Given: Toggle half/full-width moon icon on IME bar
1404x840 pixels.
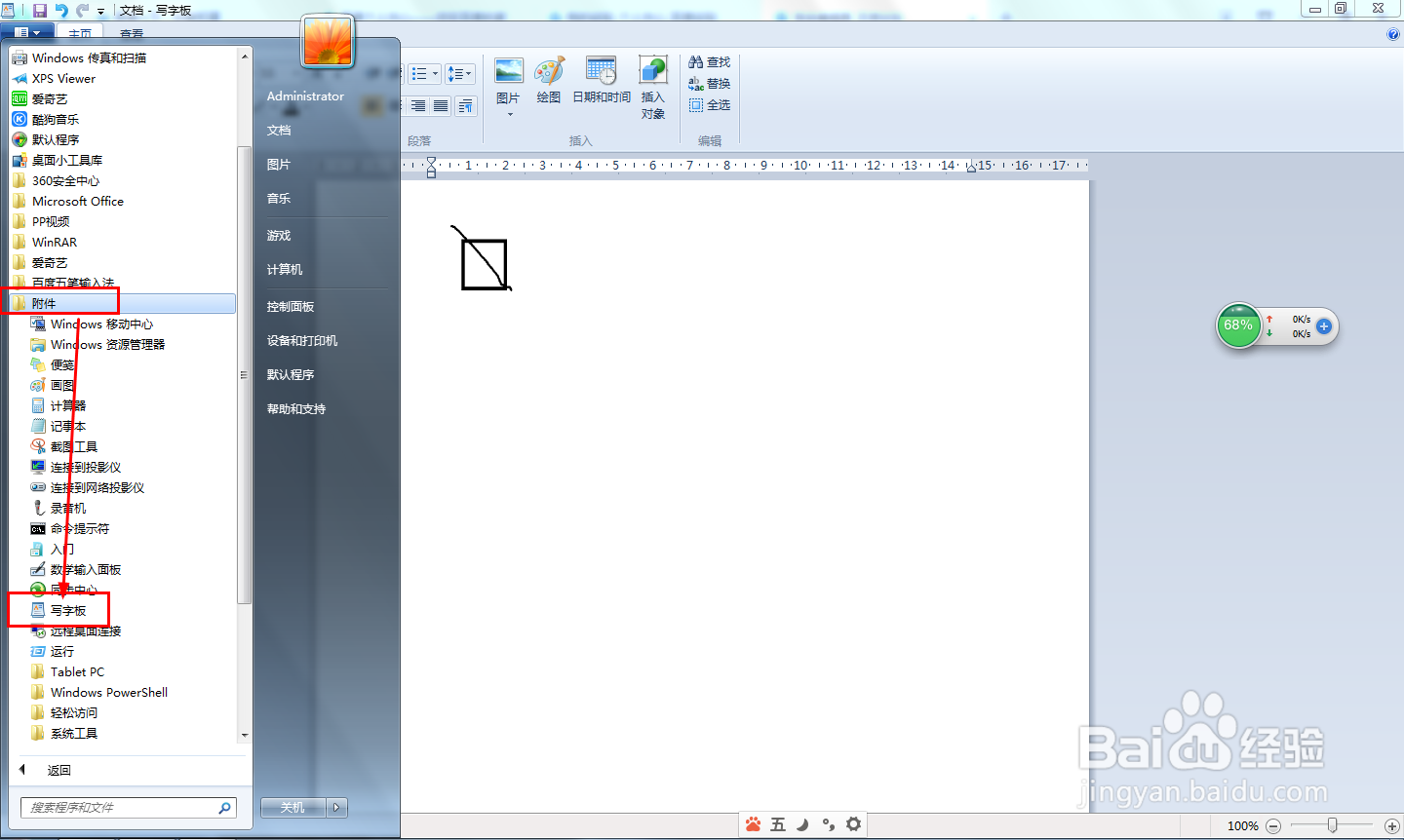Looking at the screenshot, I should pos(802,824).
